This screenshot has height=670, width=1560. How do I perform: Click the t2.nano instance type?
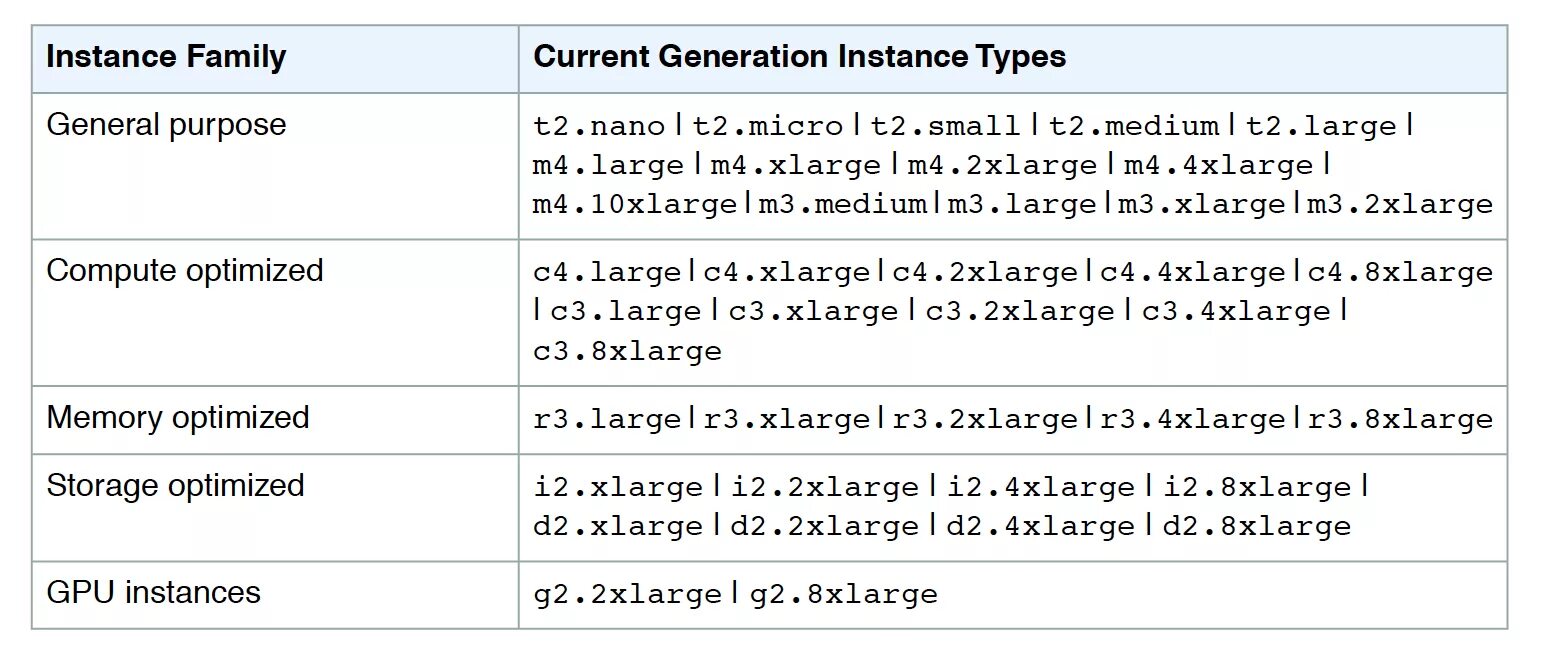click(x=599, y=127)
